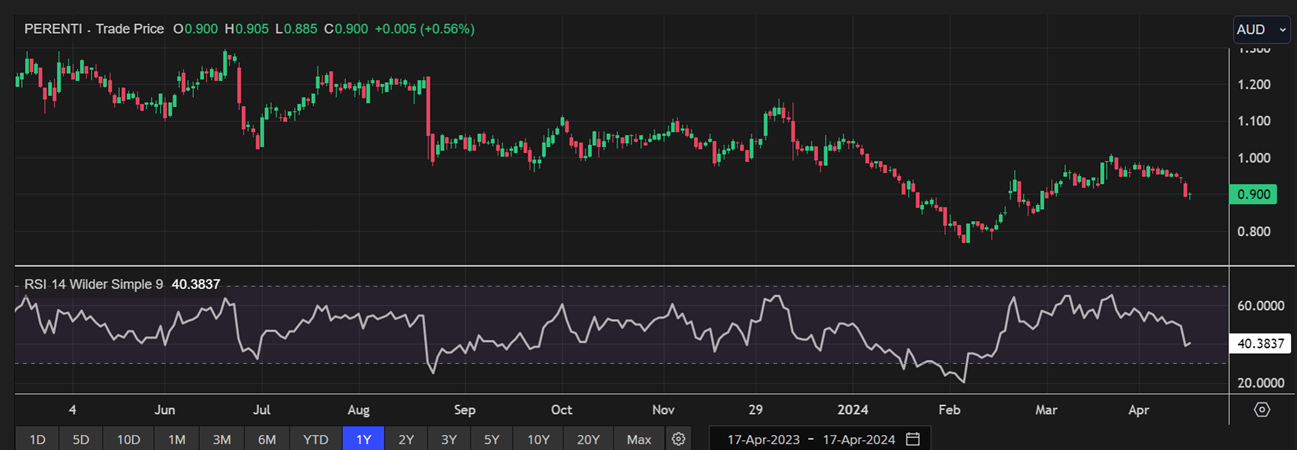
Task: Switch to the 5D range
Action: [x=81, y=439]
